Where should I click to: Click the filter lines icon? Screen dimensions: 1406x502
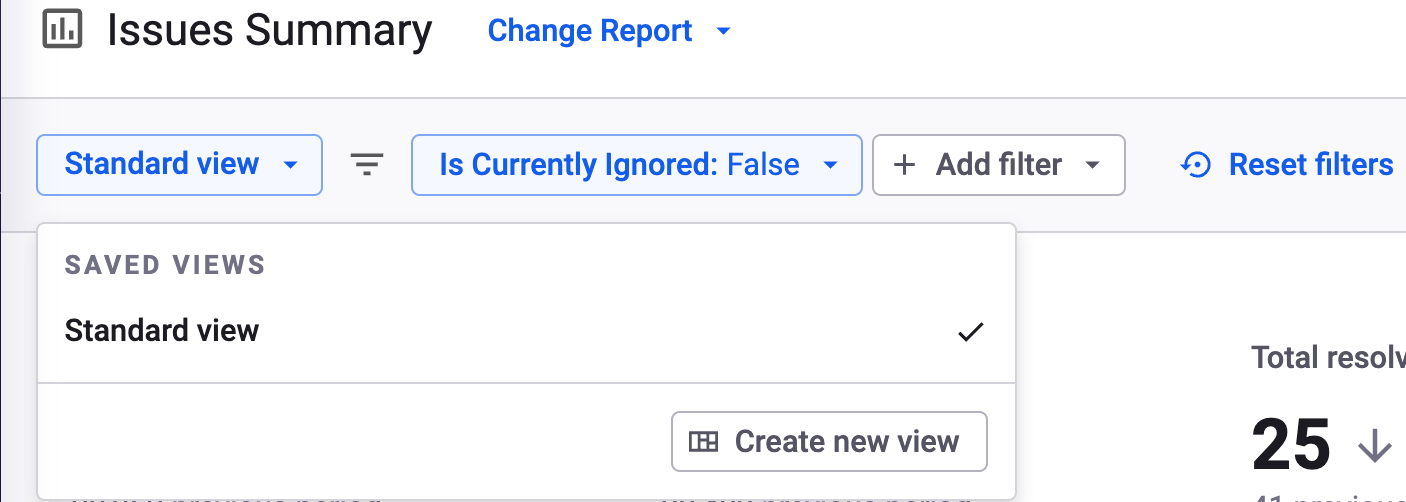click(x=367, y=165)
